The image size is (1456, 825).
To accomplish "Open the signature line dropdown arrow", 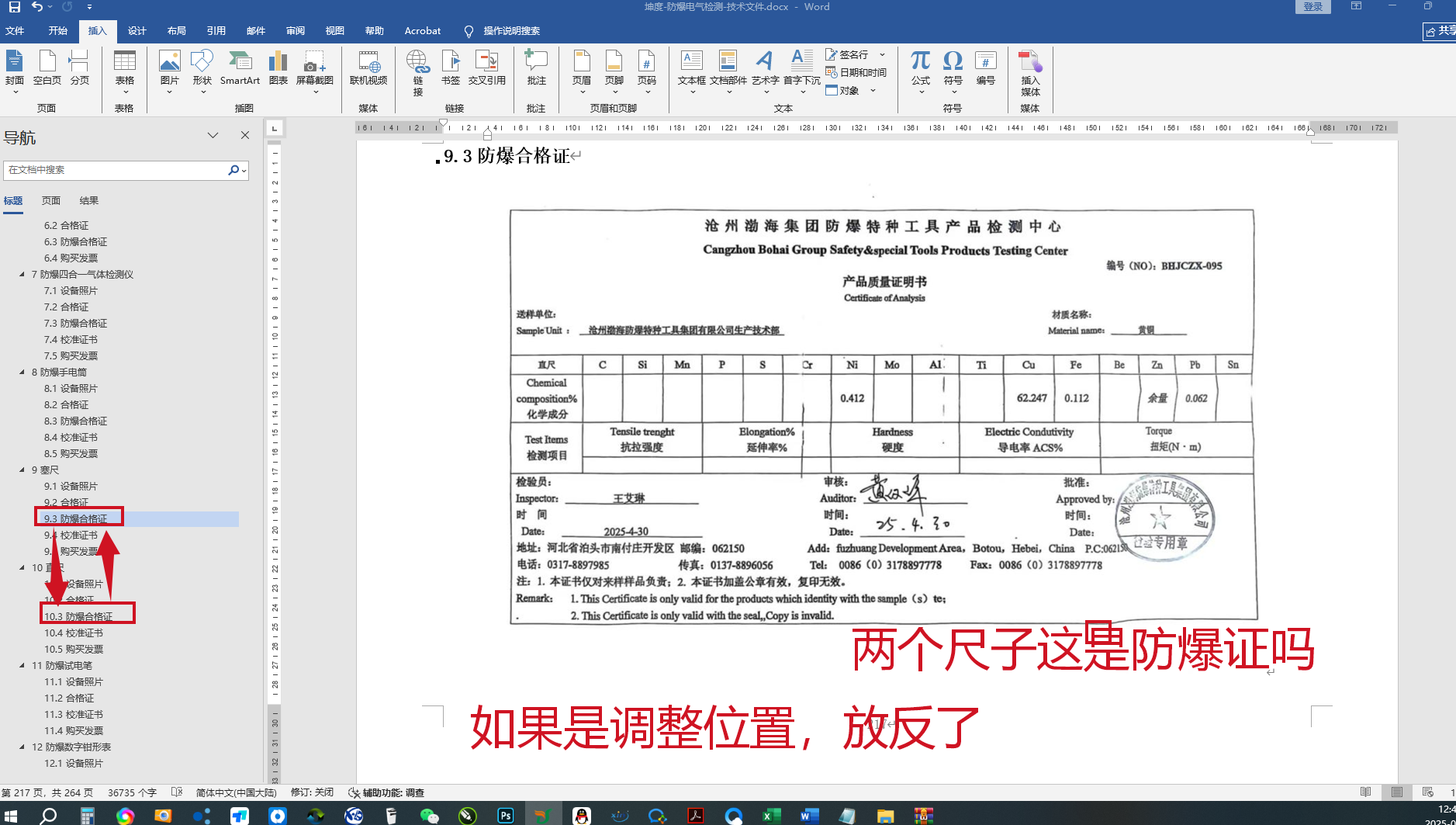I will (x=882, y=54).
